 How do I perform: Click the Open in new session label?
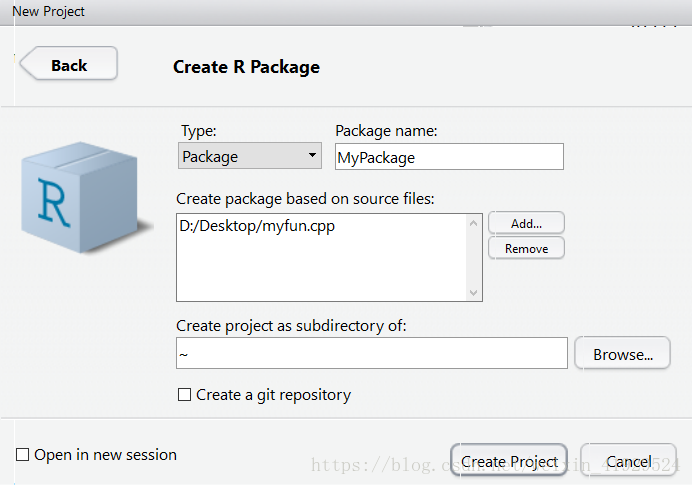click(x=105, y=455)
